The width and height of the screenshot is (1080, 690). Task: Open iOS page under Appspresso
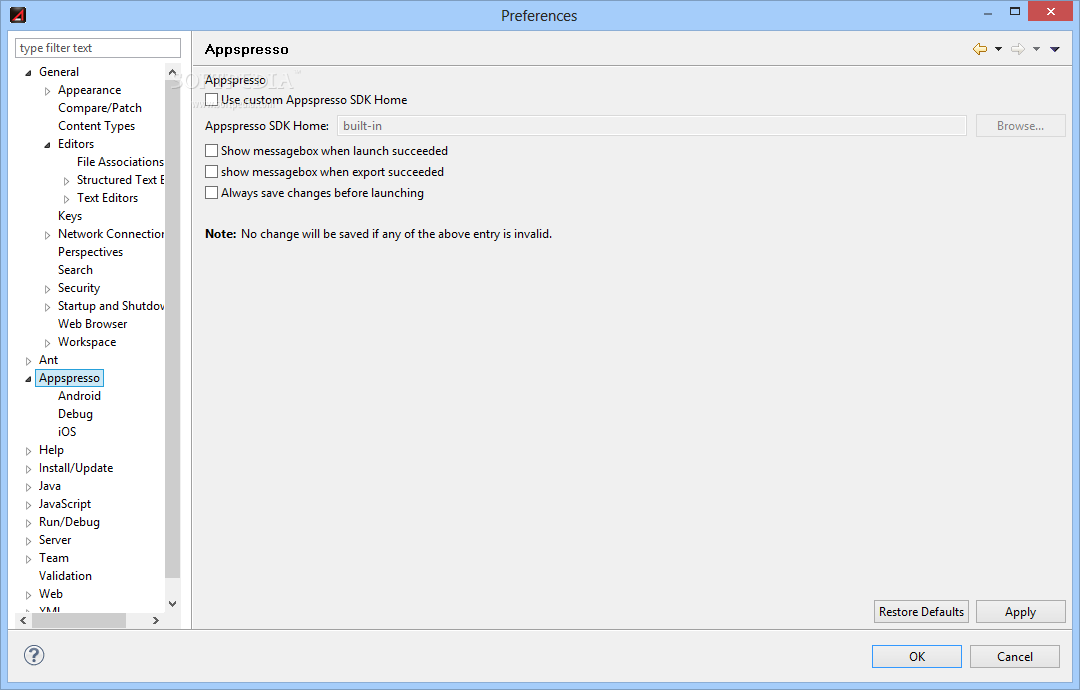(x=67, y=432)
